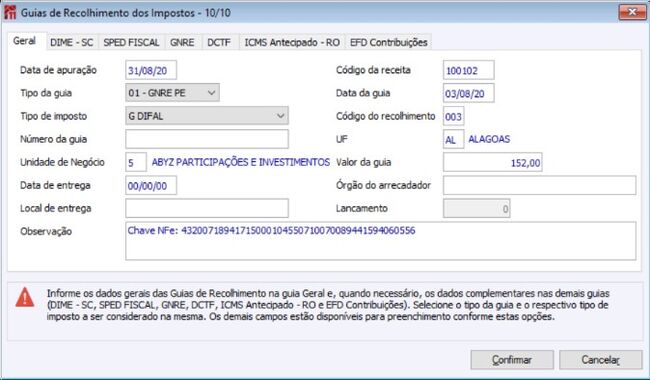Click the Lancamento label
Image resolution: width=650 pixels, height=380 pixels.
(362, 208)
